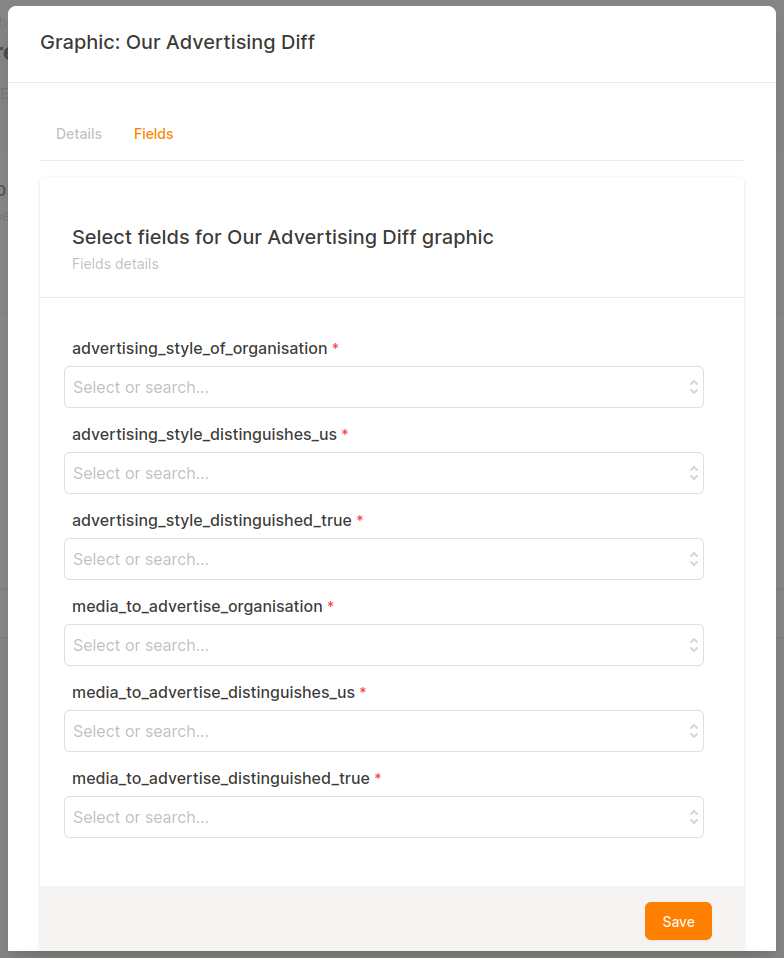The image size is (784, 958).
Task: Click the chevron icon on media_to_advertise_organisation select
Action: point(694,645)
